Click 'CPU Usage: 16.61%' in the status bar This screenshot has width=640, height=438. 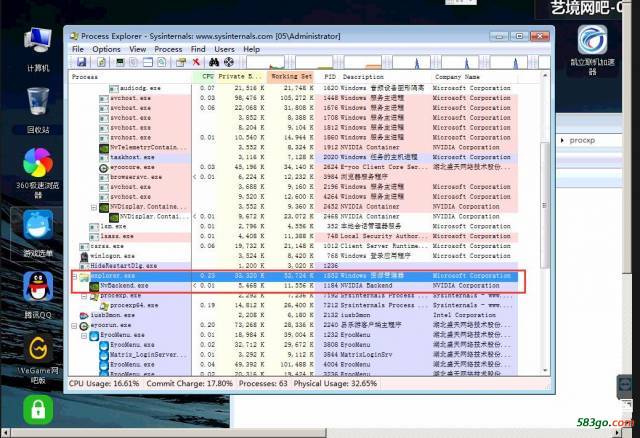[x=104, y=384]
